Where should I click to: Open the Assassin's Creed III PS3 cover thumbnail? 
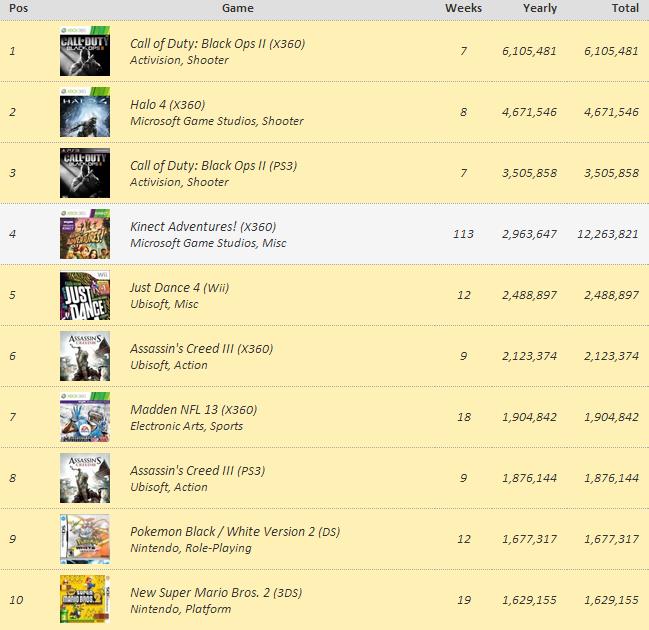coord(85,478)
